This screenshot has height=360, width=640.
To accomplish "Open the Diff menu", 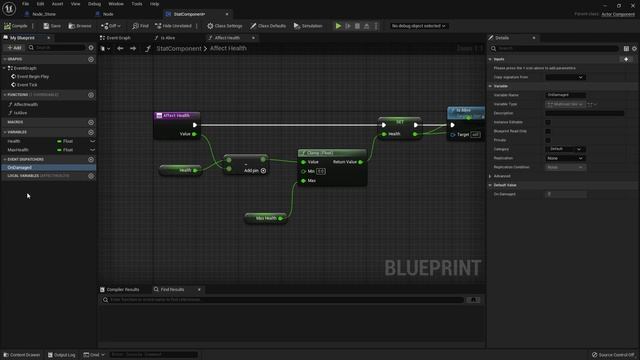I will coord(111,26).
